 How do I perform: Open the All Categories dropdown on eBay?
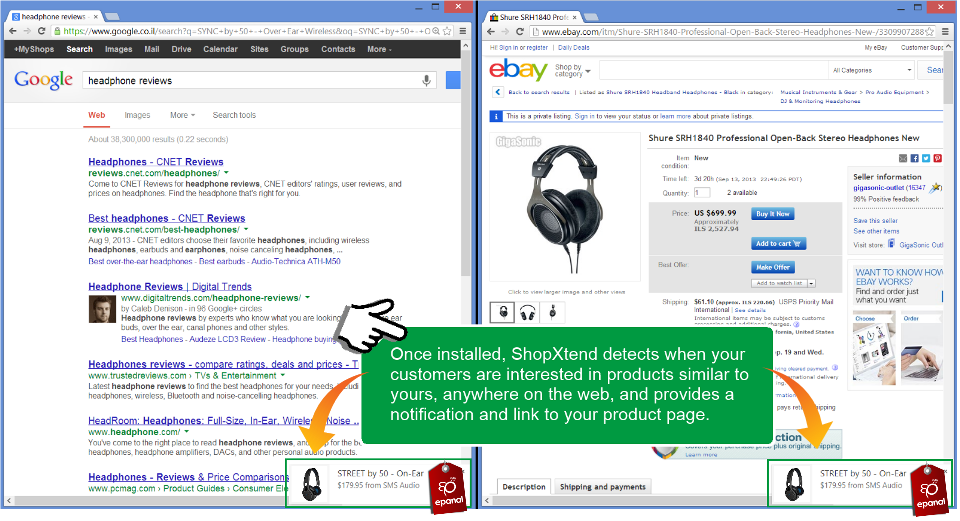click(x=871, y=70)
